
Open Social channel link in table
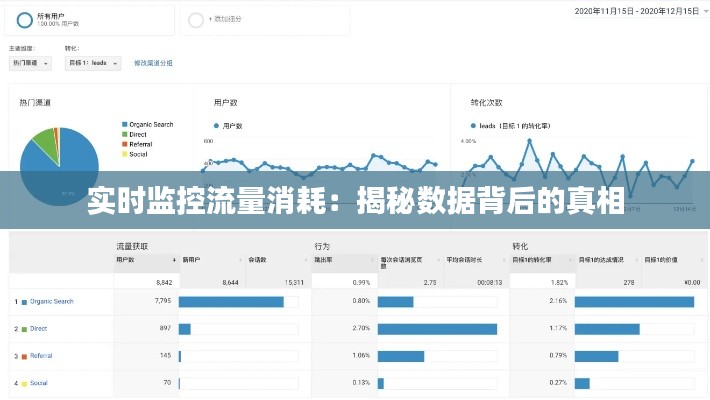coord(38,383)
